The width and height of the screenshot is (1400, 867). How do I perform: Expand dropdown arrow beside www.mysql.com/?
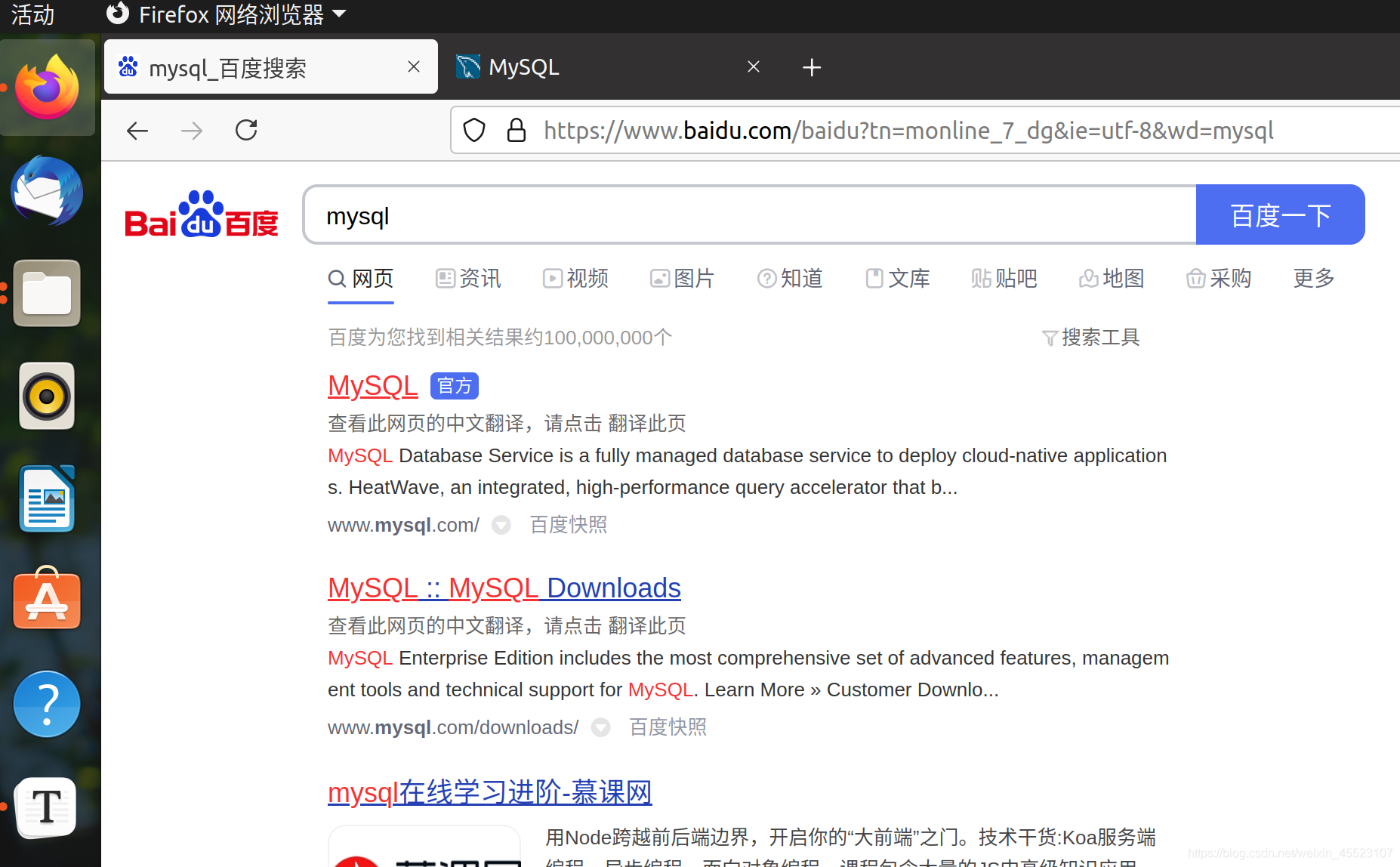tap(501, 525)
